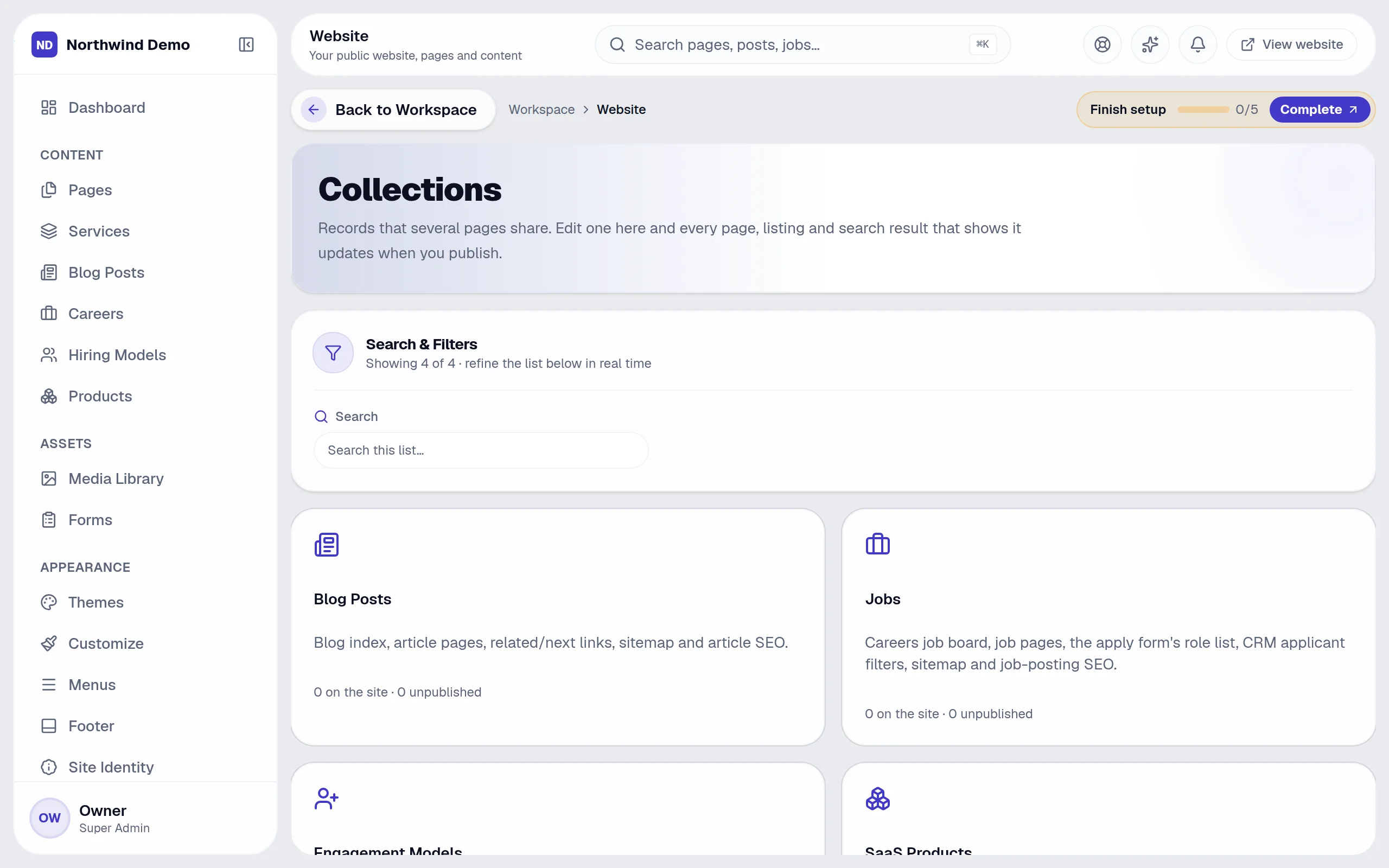Screen dimensions: 1389x868
Task: Open Menus in the sidebar
Action: [x=145, y=685]
